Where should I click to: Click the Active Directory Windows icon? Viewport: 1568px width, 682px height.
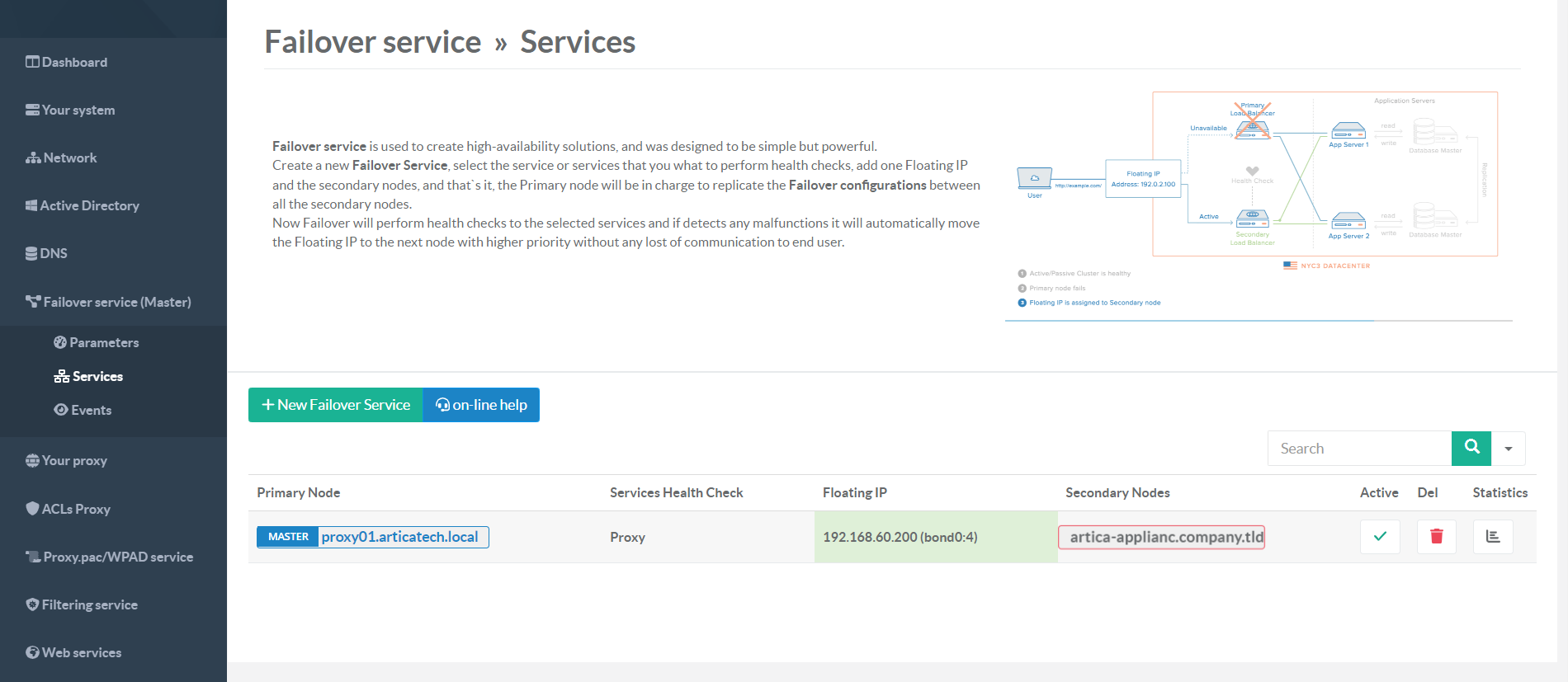click(x=31, y=205)
